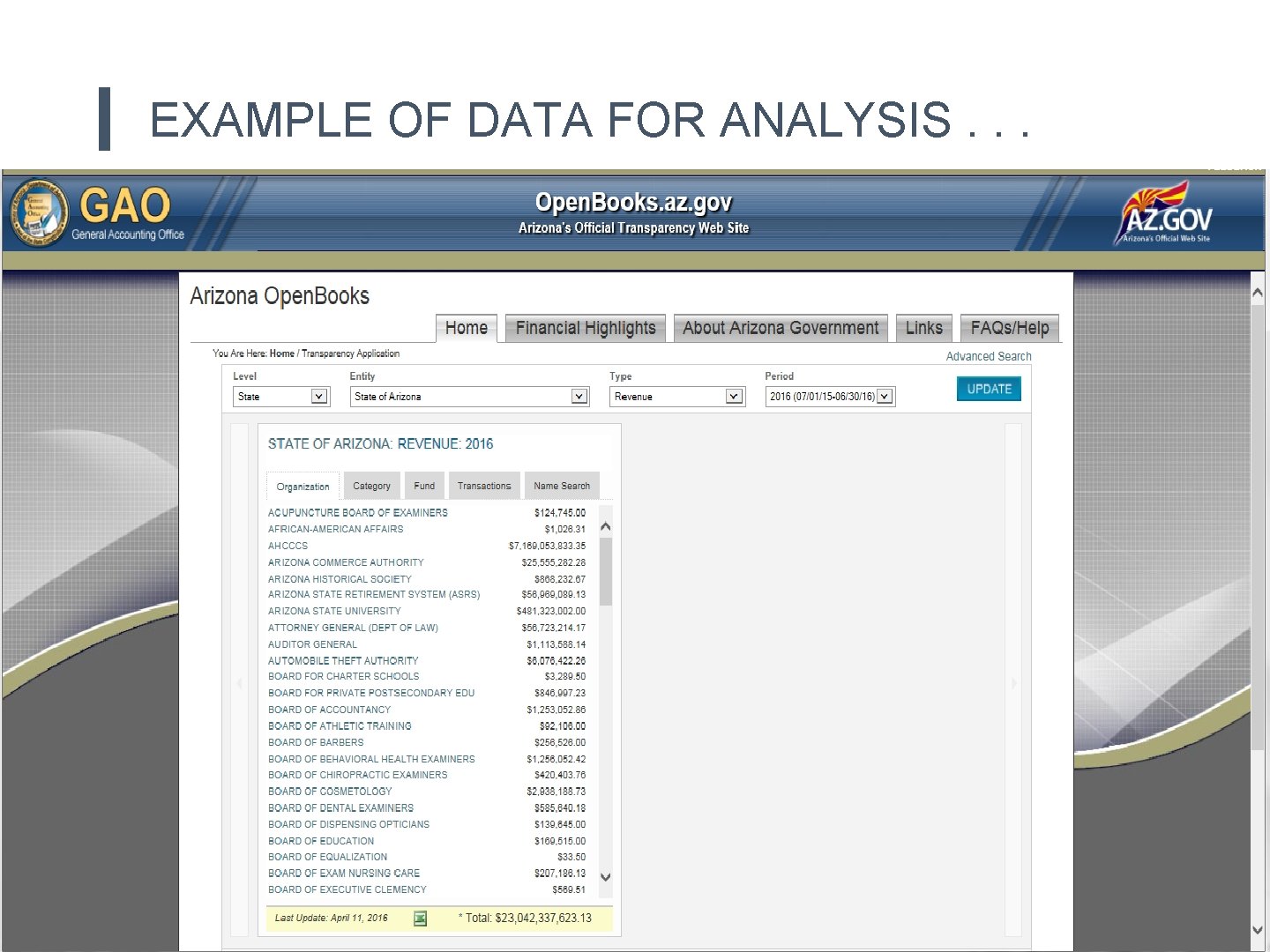Click OpenBooks.az.gov banner title
The height and width of the screenshot is (952, 1270).
pyautogui.click(x=633, y=203)
